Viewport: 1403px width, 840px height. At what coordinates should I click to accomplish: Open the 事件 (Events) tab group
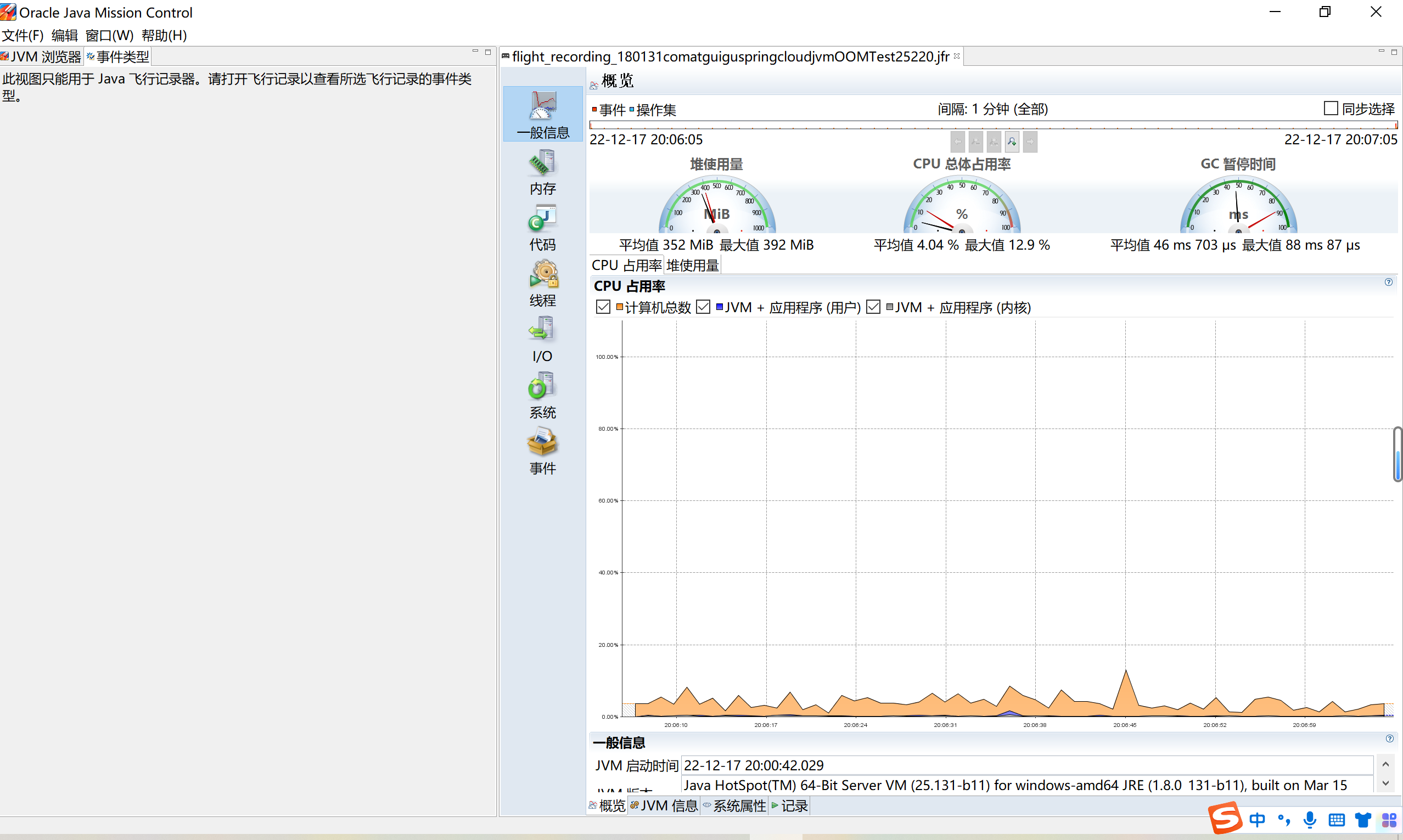click(x=542, y=452)
